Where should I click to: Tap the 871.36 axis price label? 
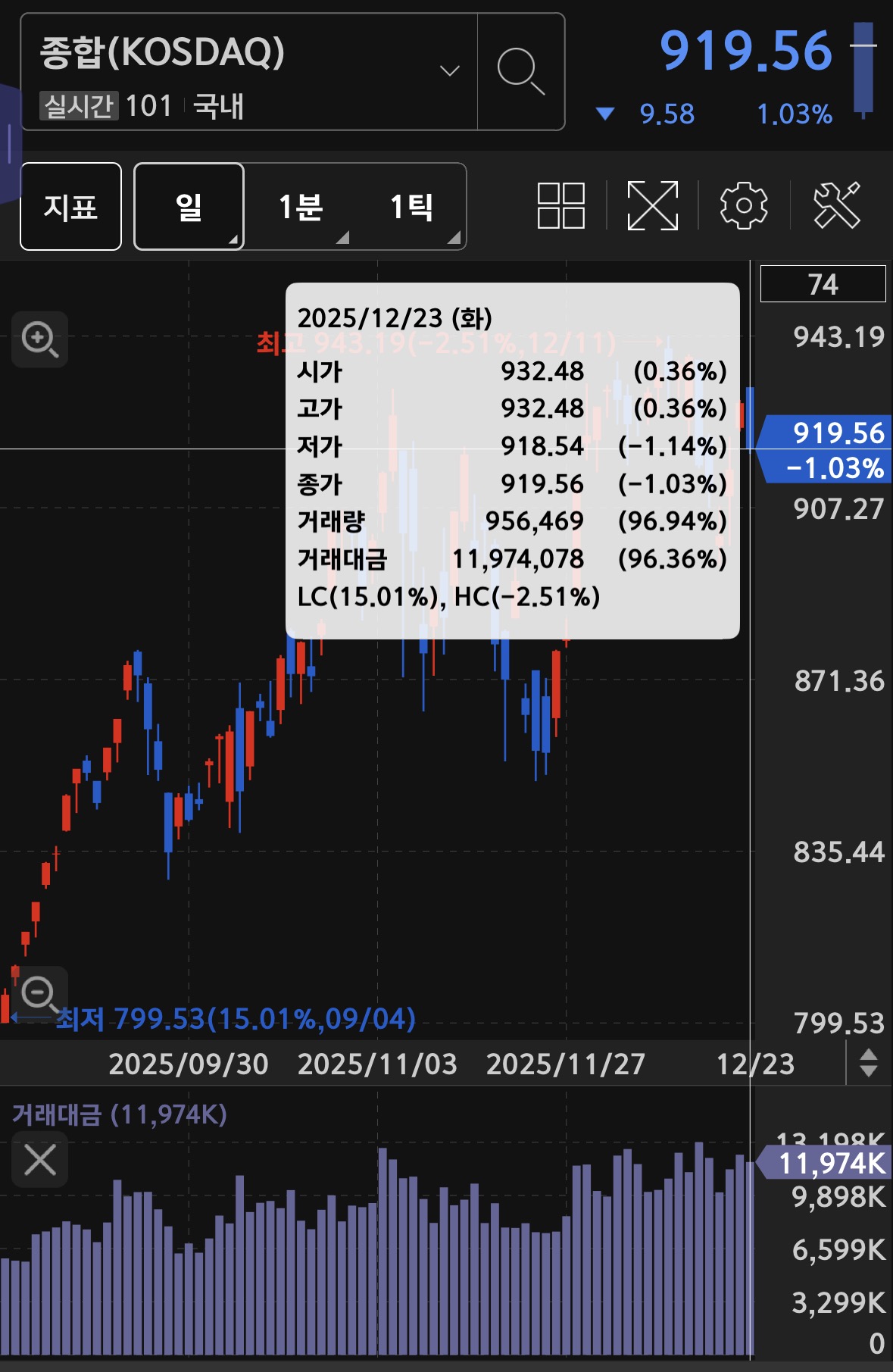(838, 681)
